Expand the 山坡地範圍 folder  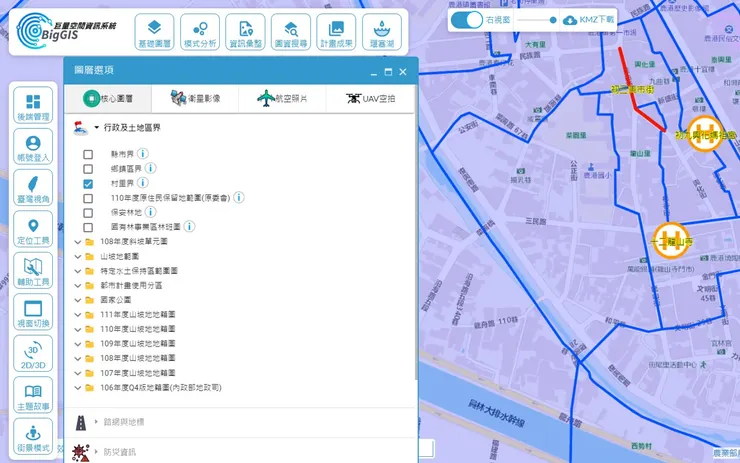[78, 256]
